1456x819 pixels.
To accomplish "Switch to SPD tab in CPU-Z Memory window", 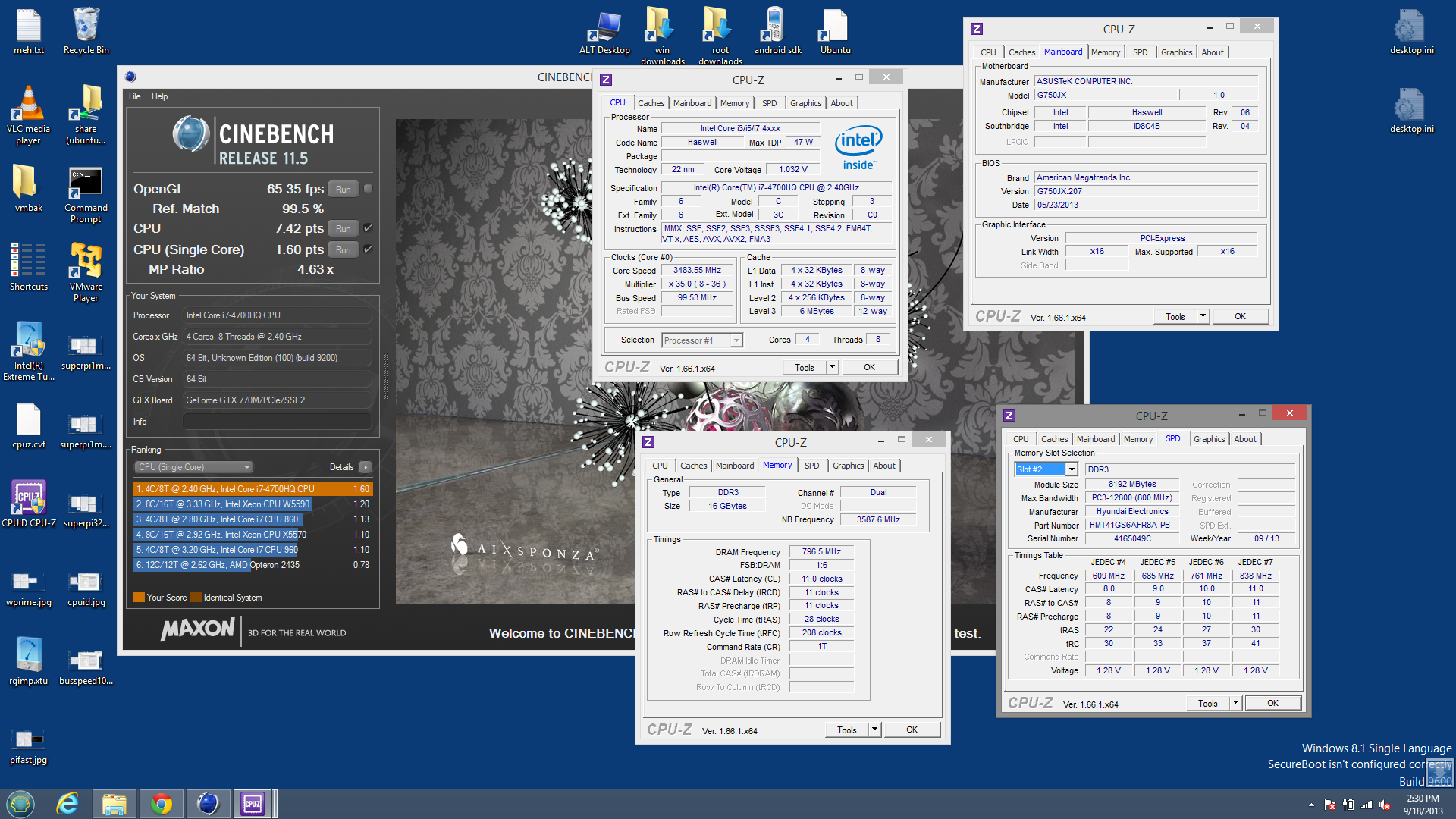I will point(811,466).
